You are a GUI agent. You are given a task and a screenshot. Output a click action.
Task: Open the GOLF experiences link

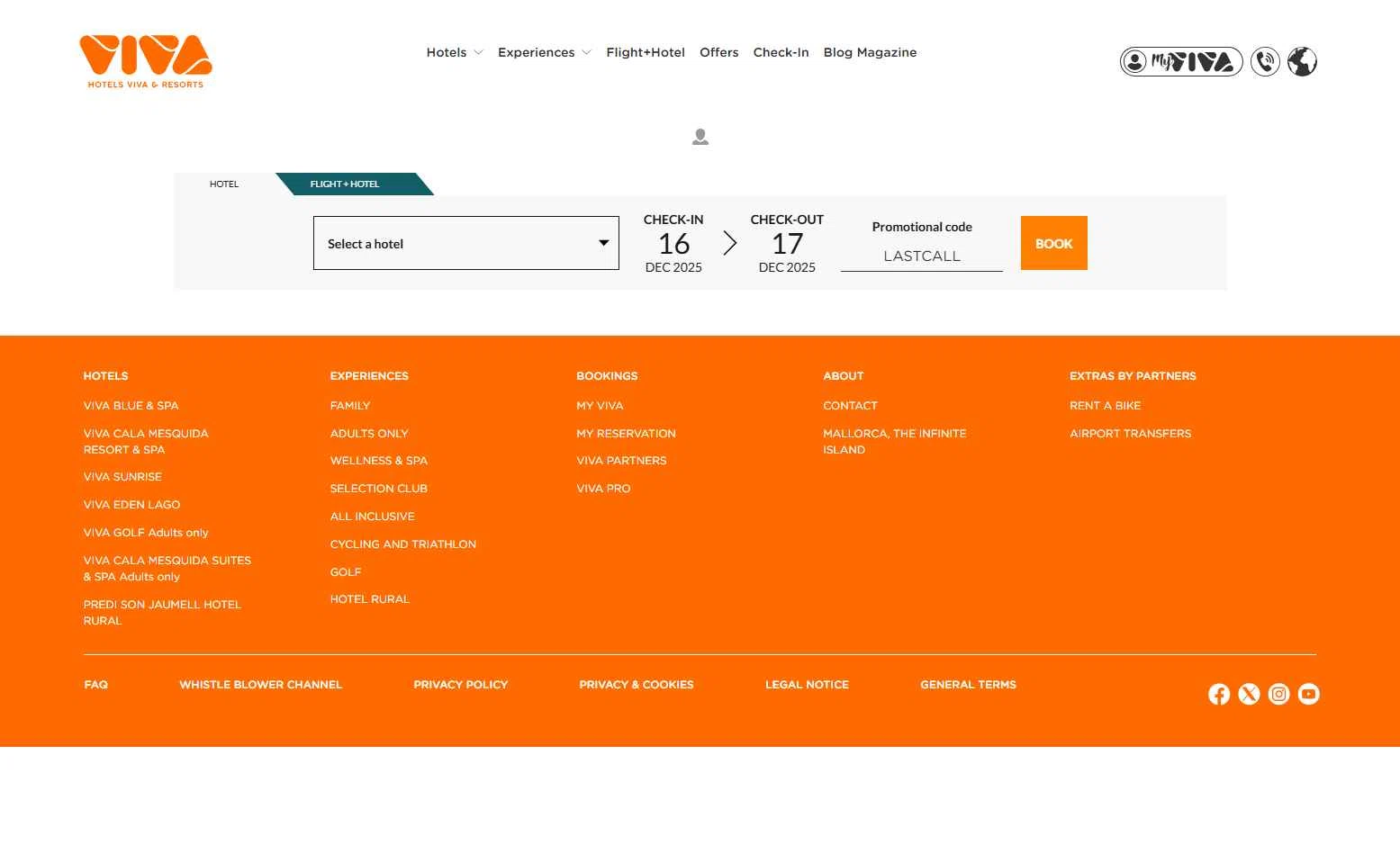coord(346,572)
